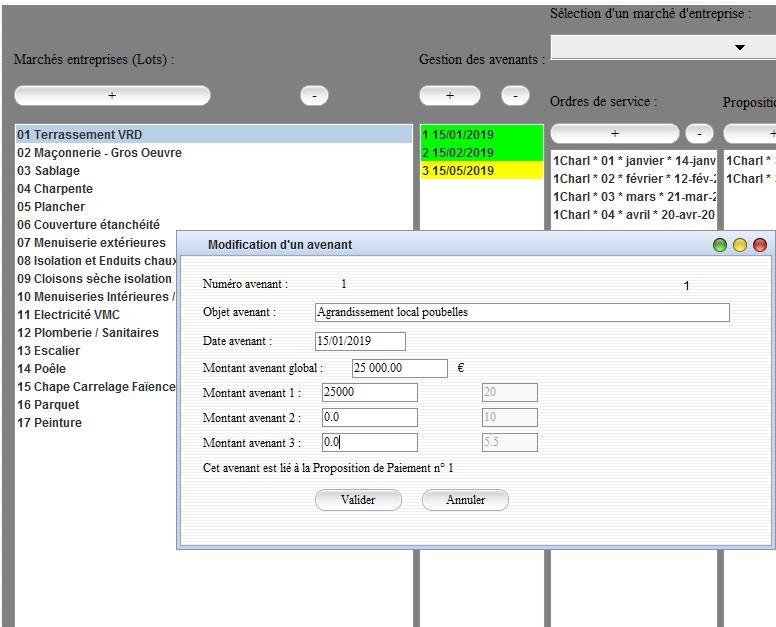Screen dimensions: 776x627
Task: Select ordre de service 04 avril
Action: (634, 215)
